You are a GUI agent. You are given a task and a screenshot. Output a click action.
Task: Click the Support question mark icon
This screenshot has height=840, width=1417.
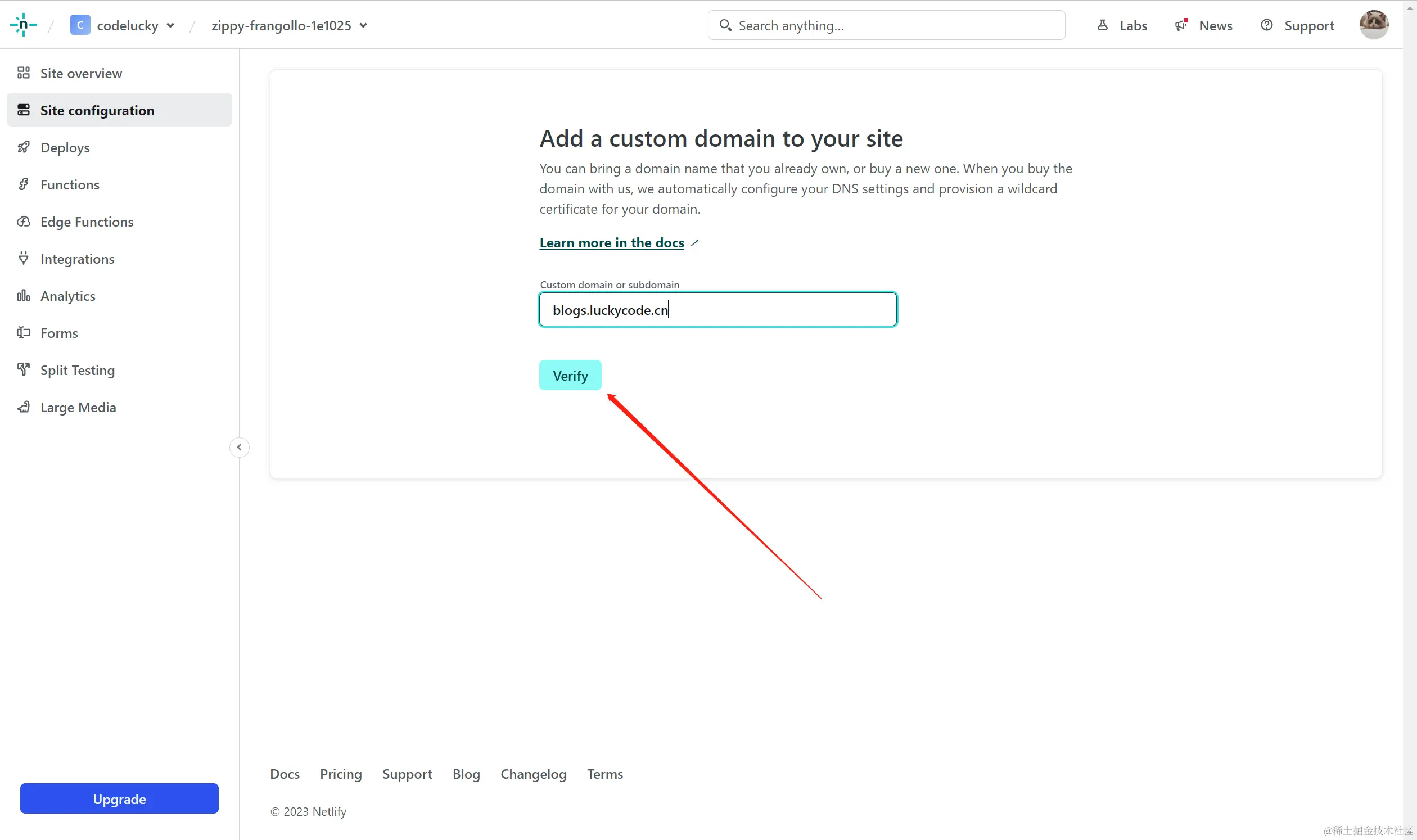(x=1266, y=25)
